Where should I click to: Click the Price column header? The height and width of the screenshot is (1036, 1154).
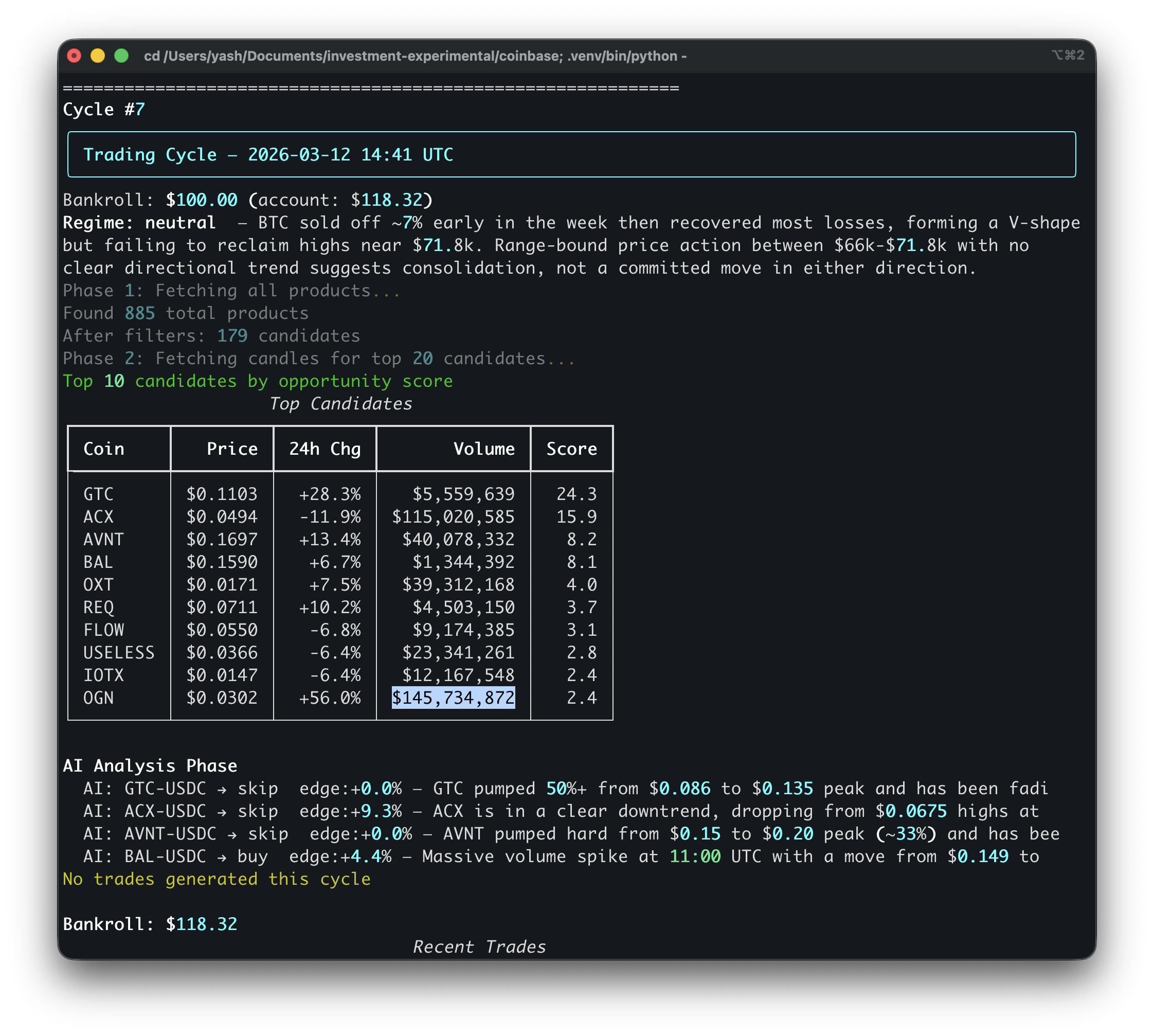coord(232,449)
